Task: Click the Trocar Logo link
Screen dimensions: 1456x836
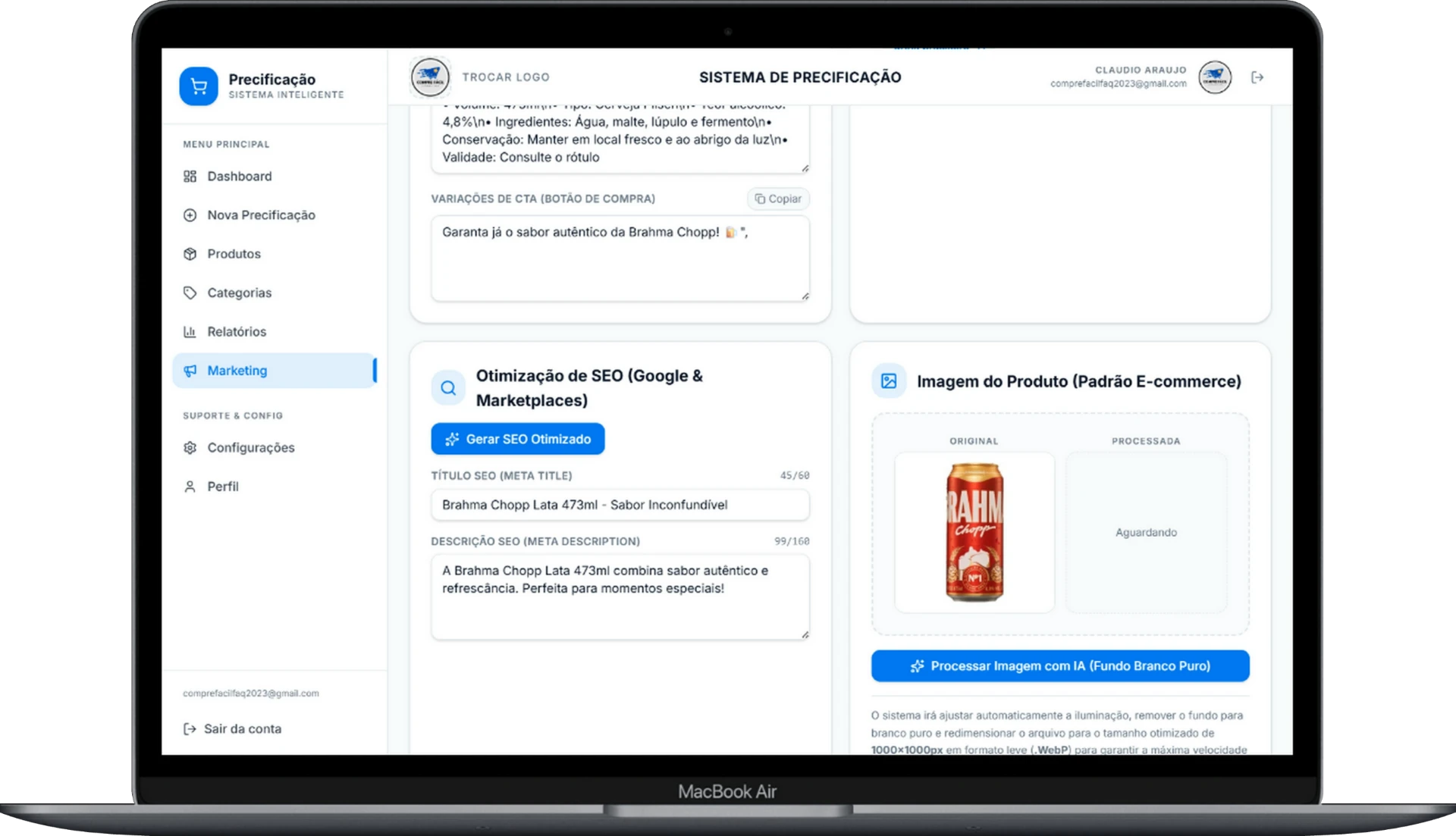Action: tap(506, 77)
